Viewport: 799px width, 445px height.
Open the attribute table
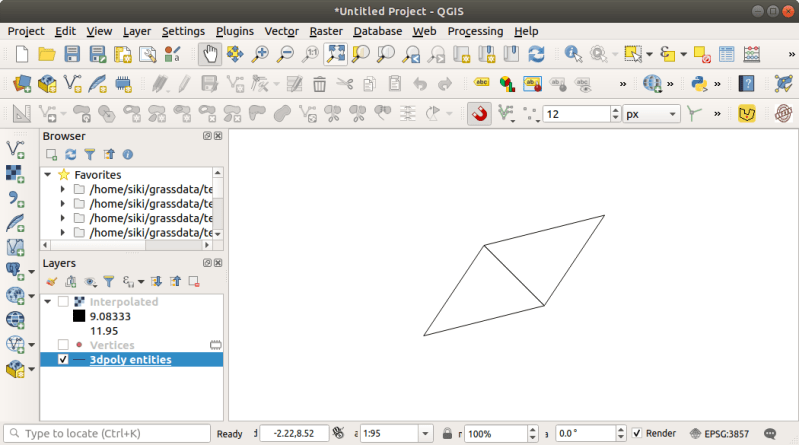[727, 54]
